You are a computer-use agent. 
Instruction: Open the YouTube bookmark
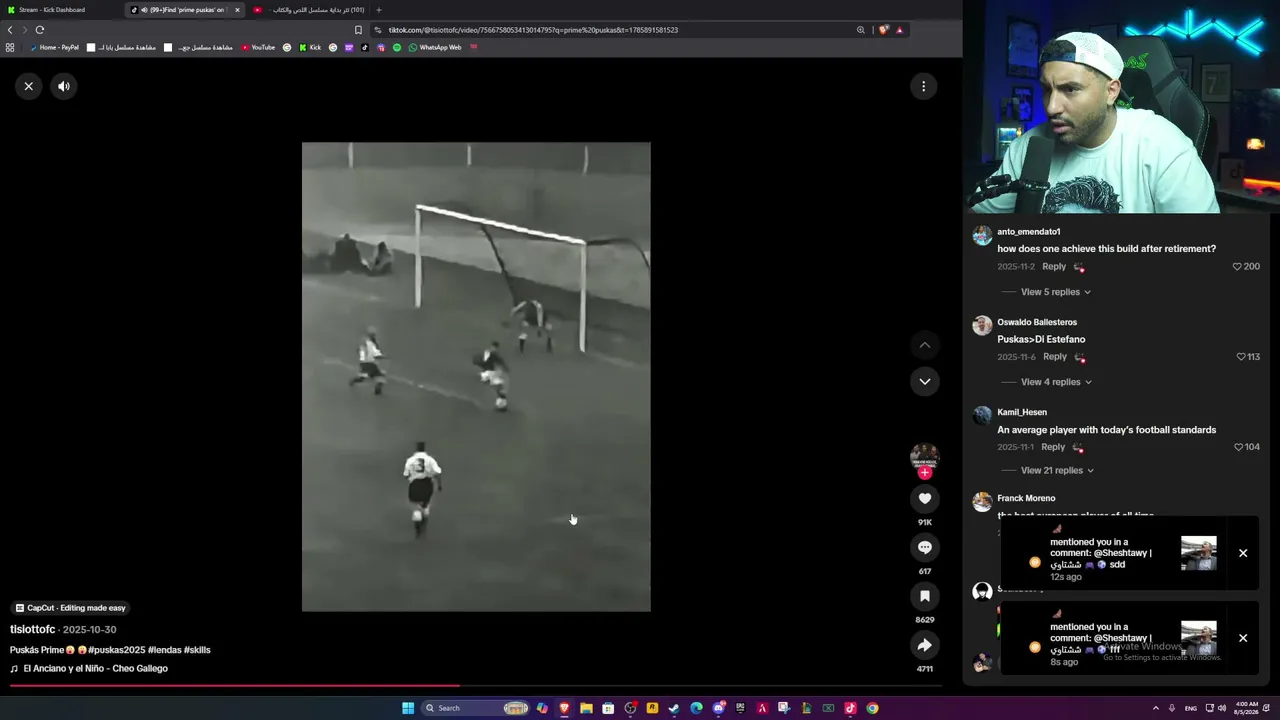pyautogui.click(x=258, y=47)
